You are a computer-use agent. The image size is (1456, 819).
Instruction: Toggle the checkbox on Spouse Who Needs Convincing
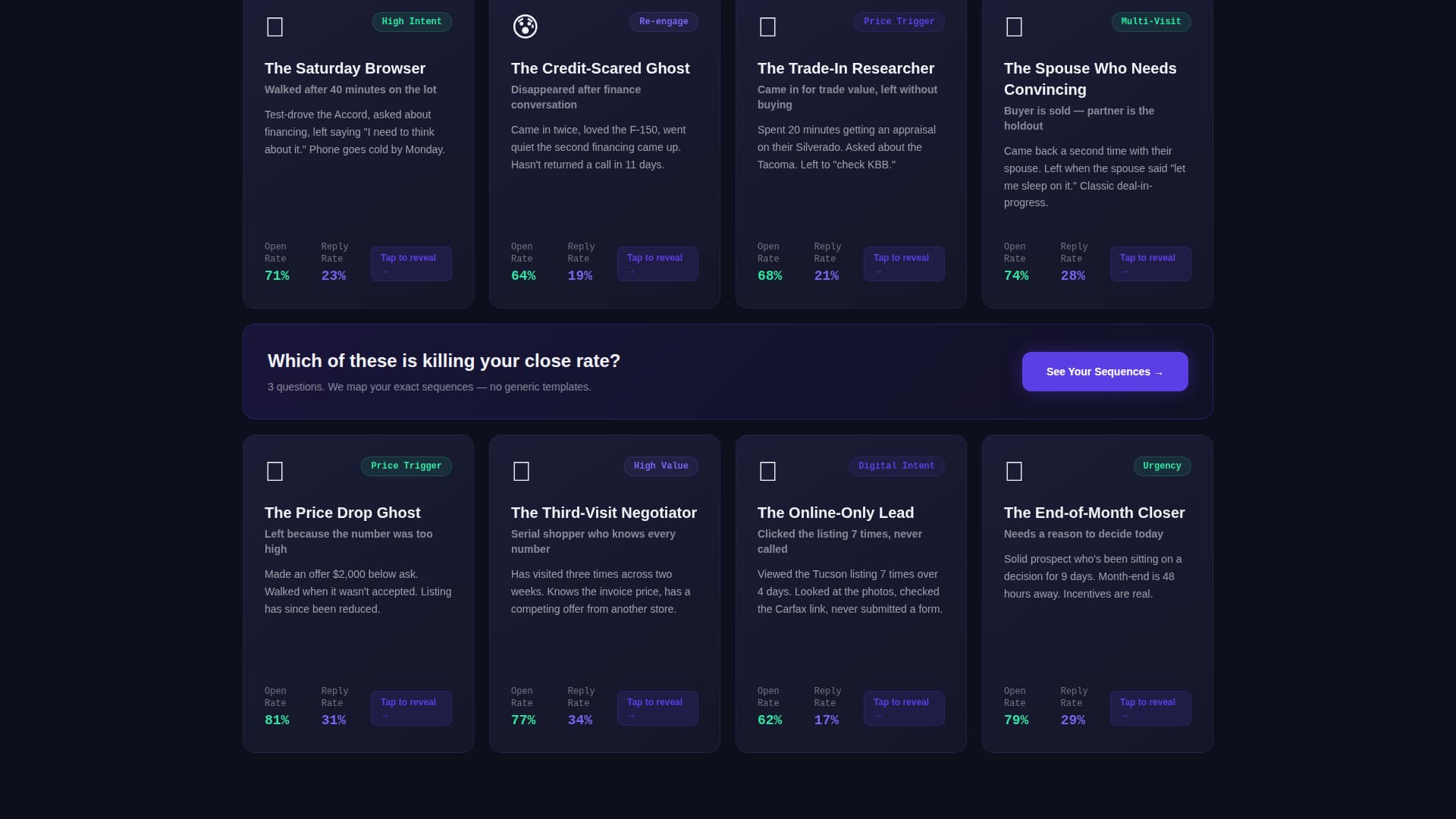1014,27
